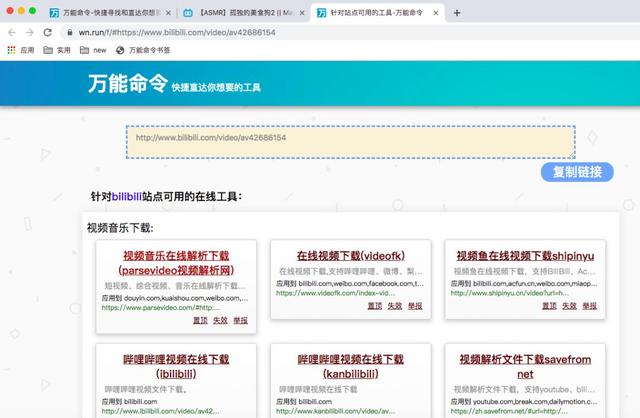Open the 应用 apps grid icon in bookmarks bar

tap(11, 50)
